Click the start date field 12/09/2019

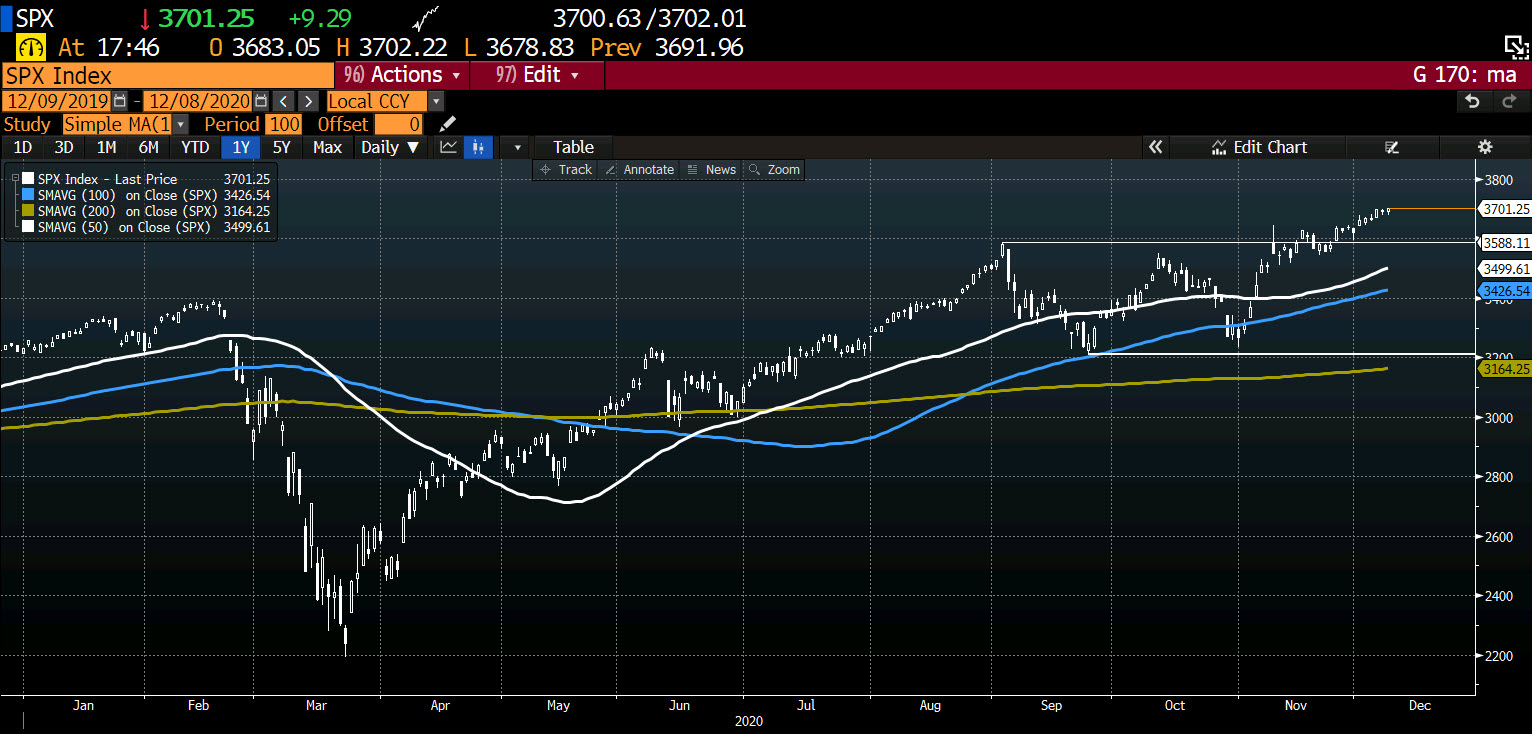pyautogui.click(x=58, y=101)
